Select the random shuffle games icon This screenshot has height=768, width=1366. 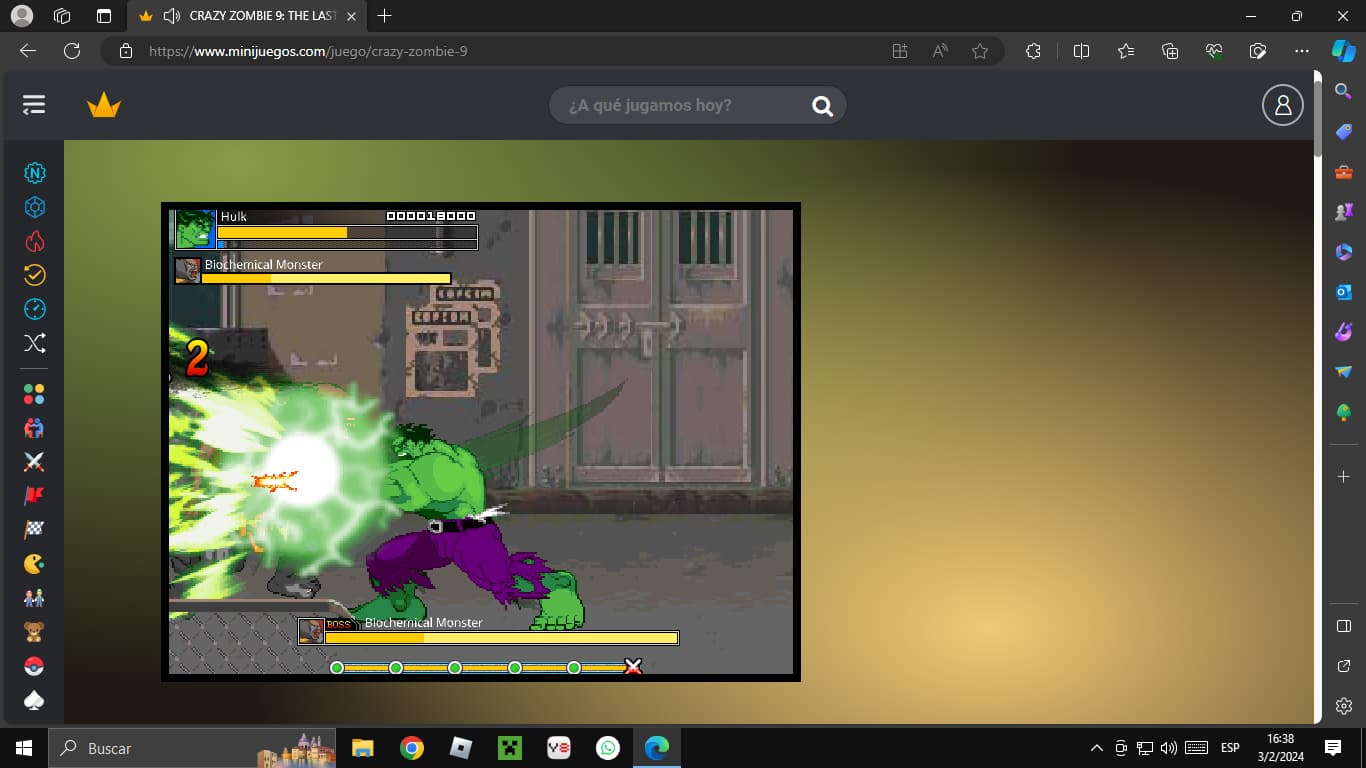pyautogui.click(x=34, y=344)
